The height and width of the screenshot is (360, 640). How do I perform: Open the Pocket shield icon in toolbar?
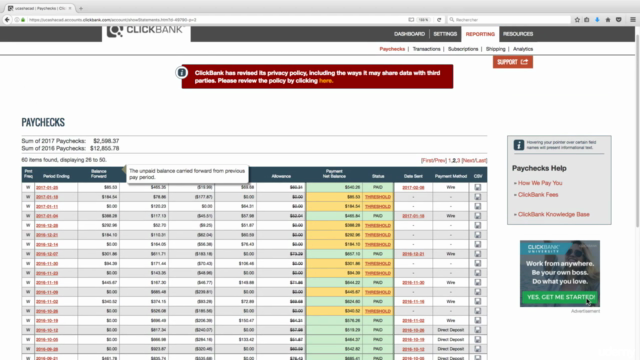click(619, 20)
